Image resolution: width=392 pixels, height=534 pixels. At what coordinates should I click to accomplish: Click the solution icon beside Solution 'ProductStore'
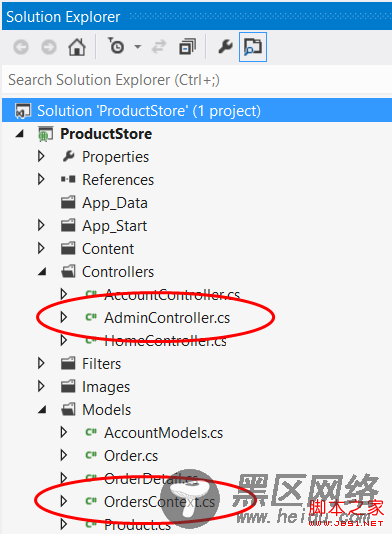coord(23,111)
